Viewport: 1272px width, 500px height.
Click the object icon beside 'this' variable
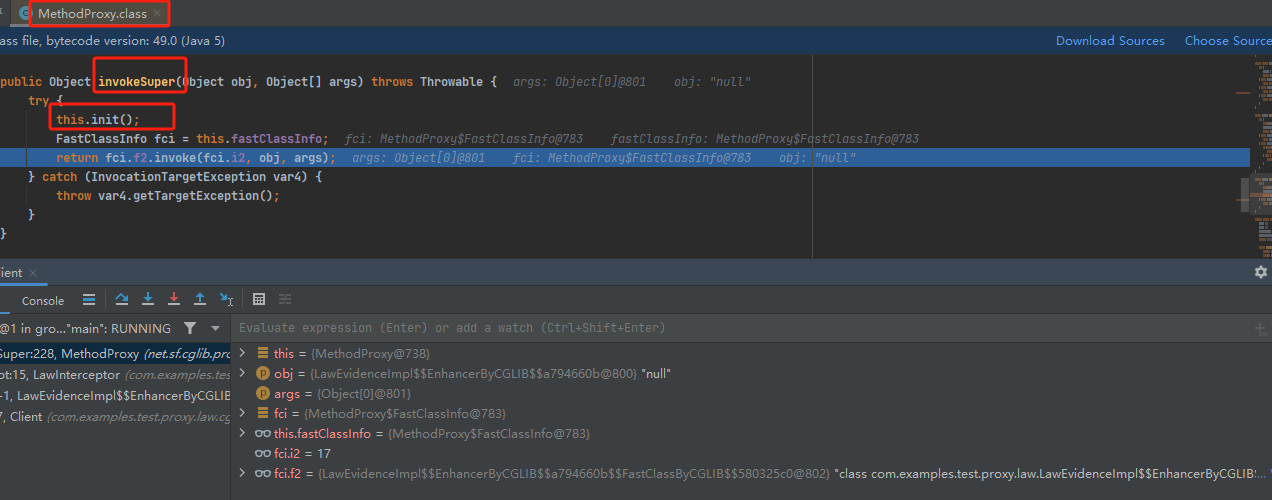[263, 353]
